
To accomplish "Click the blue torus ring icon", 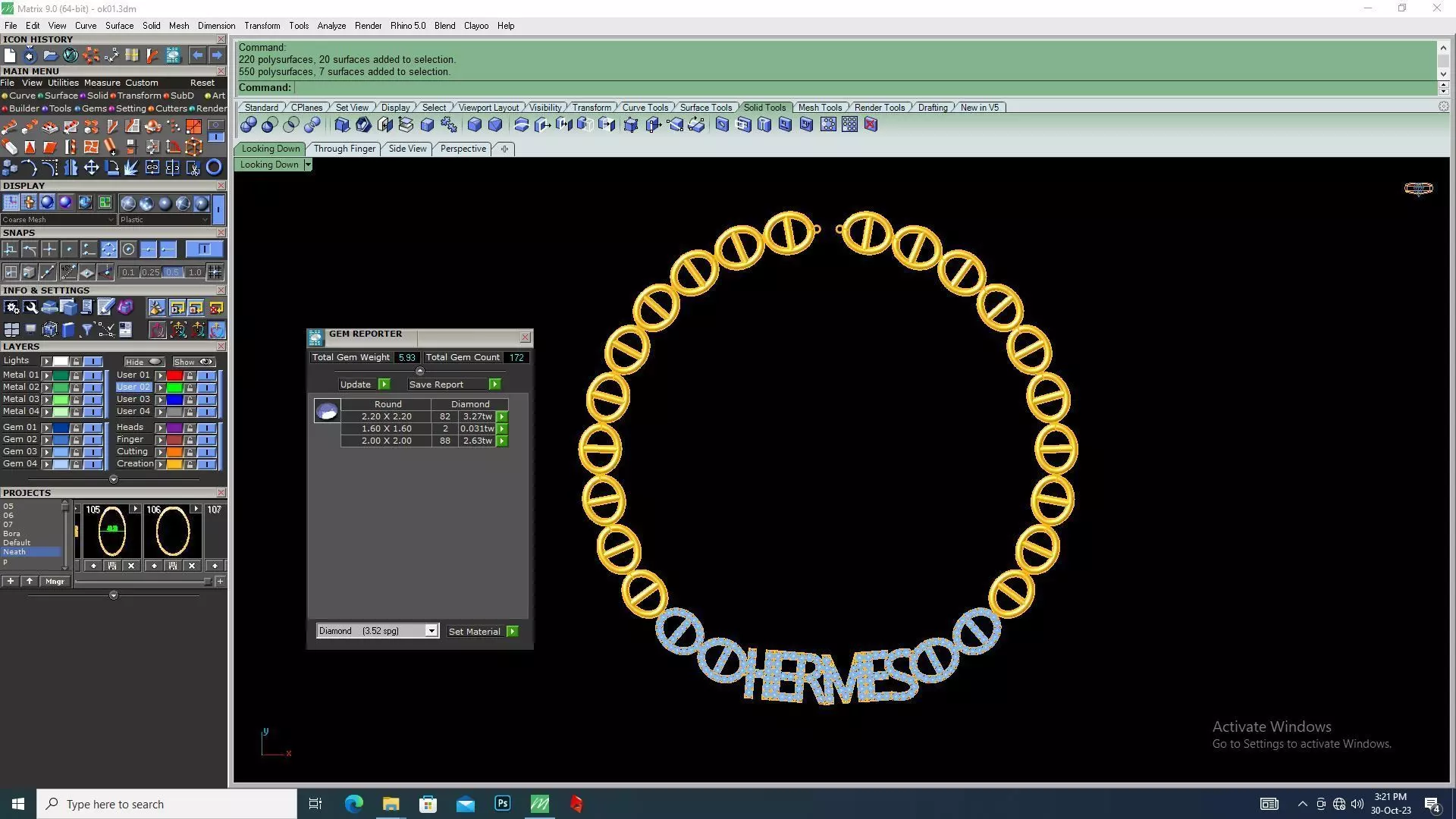I will tap(214, 168).
